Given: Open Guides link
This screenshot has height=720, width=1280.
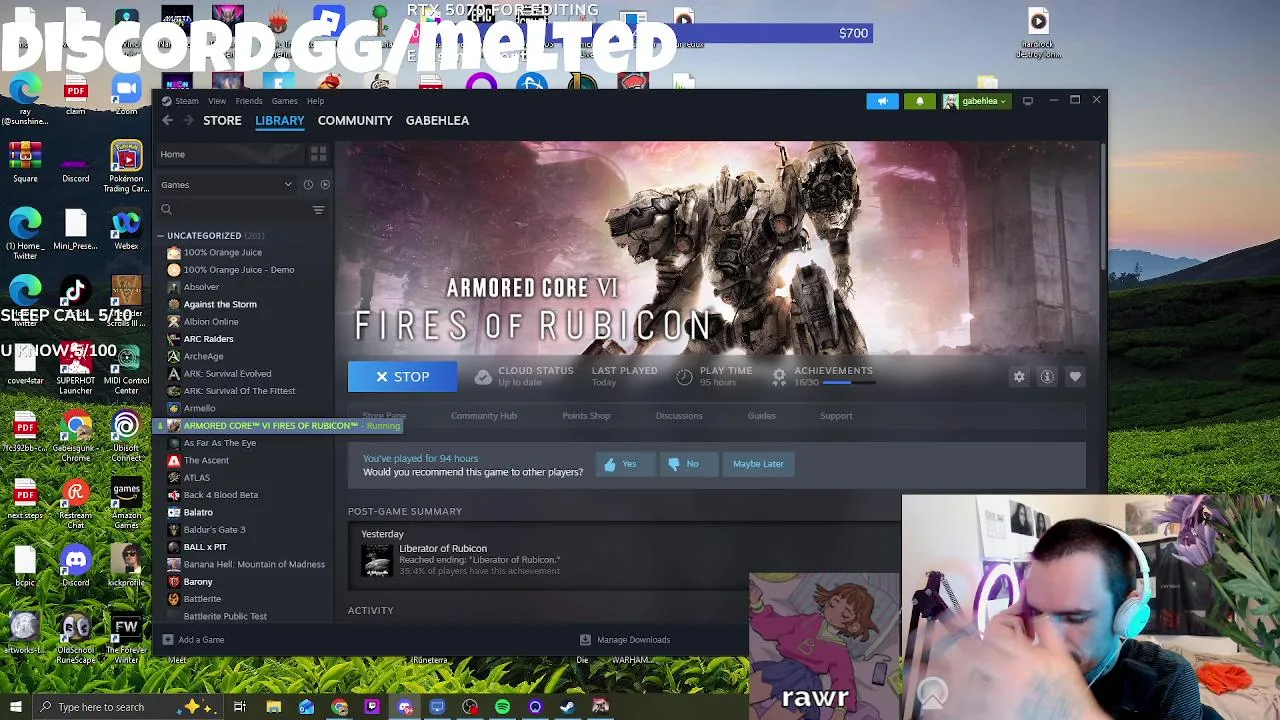Looking at the screenshot, I should pos(761,416).
